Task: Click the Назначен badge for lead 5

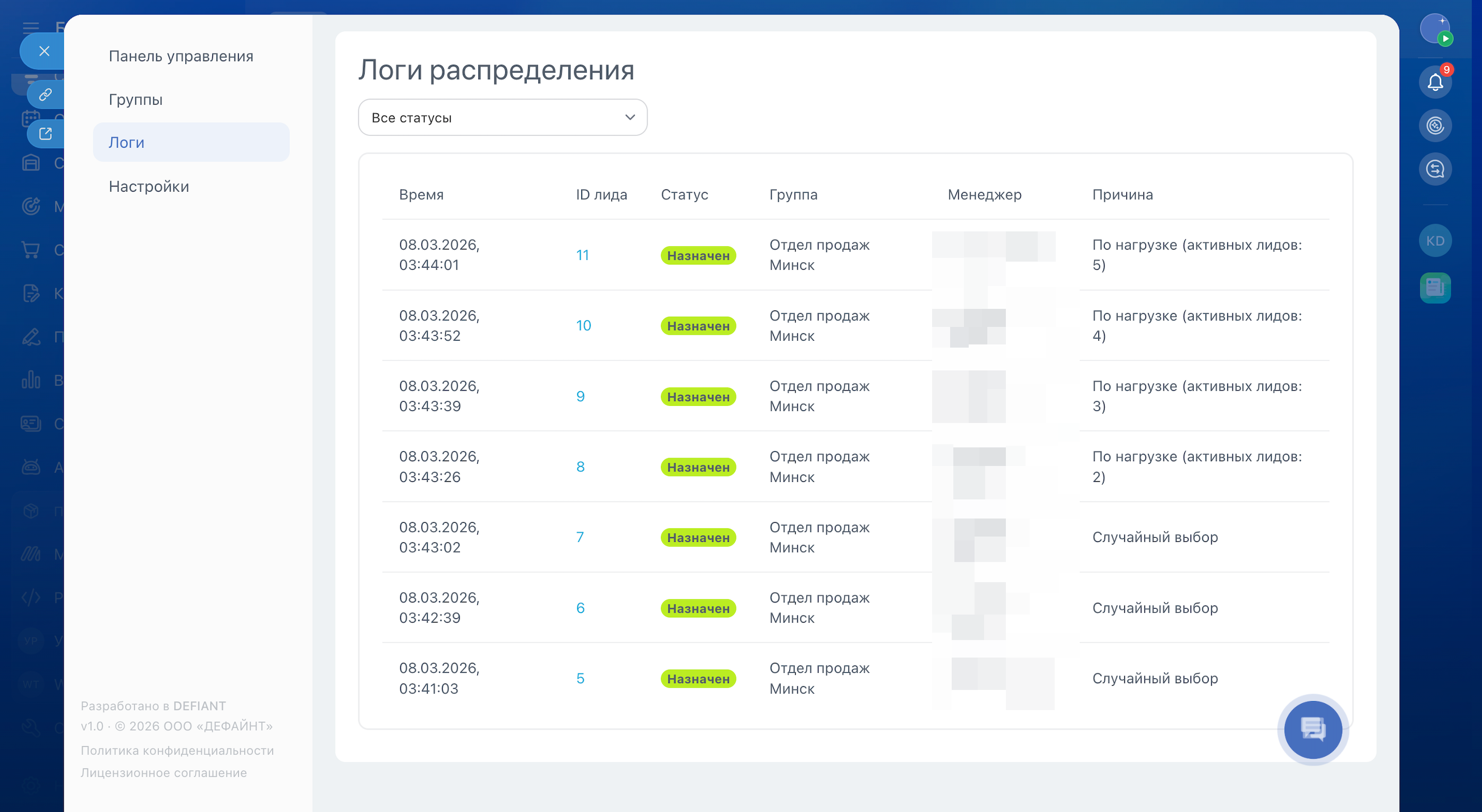Action: click(x=698, y=679)
